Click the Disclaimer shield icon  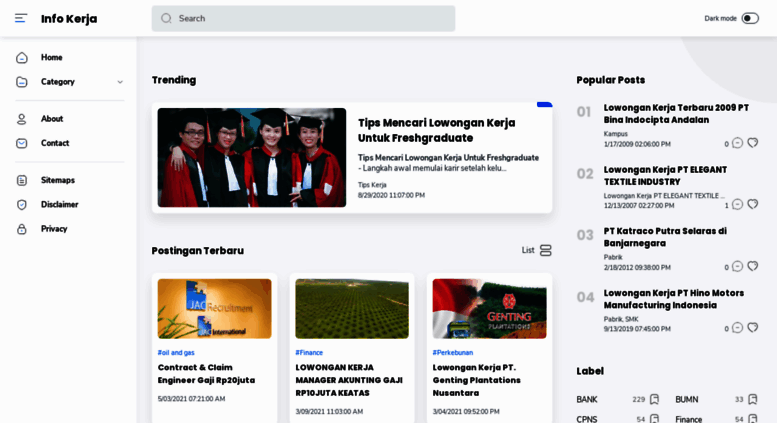[22, 205]
